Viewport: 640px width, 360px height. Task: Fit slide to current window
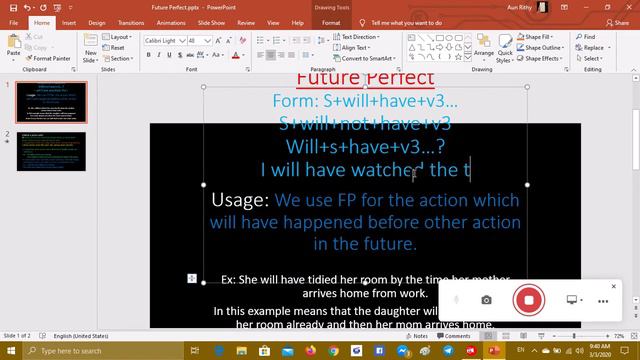[634, 336]
